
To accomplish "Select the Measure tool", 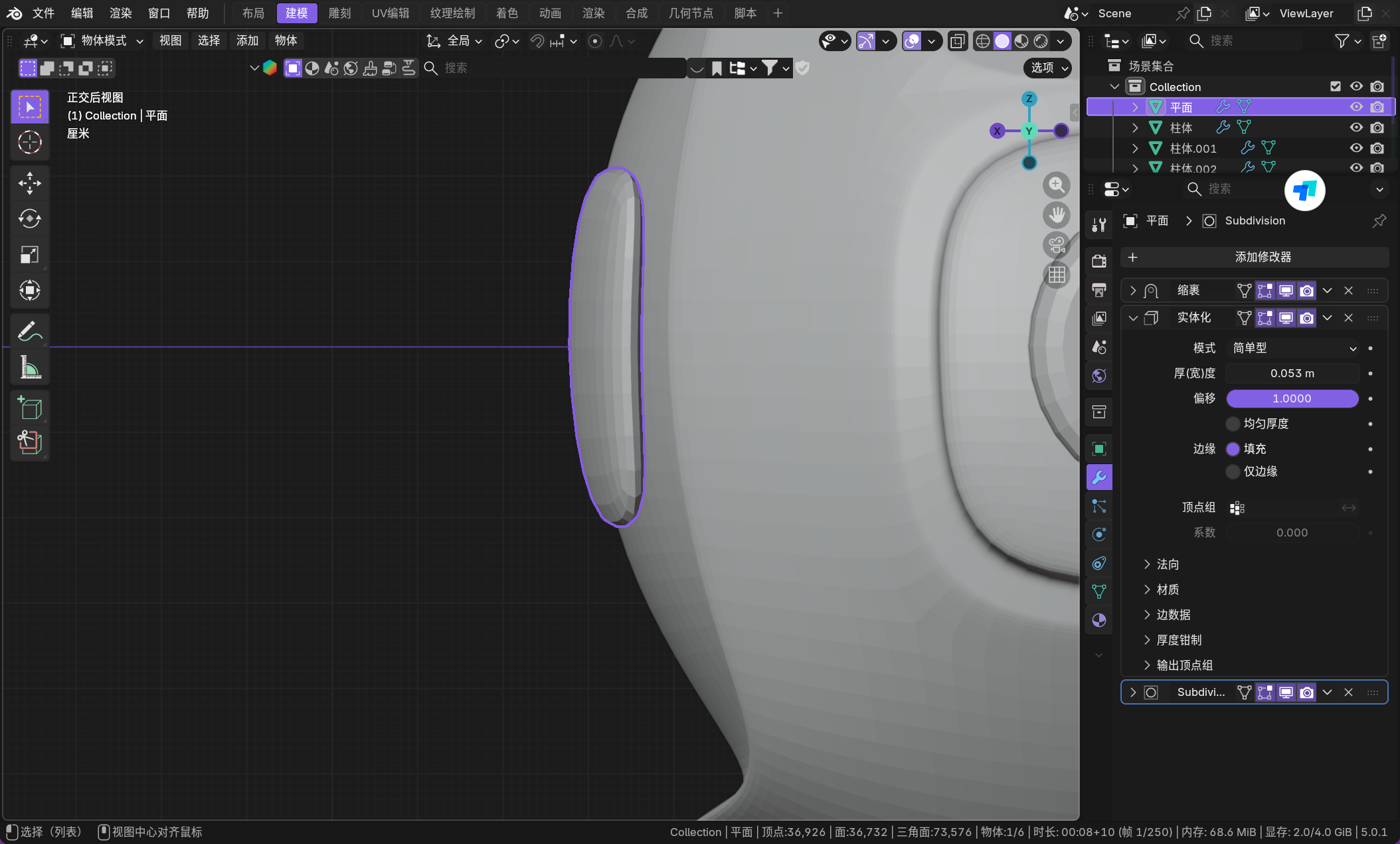I will click(29, 367).
